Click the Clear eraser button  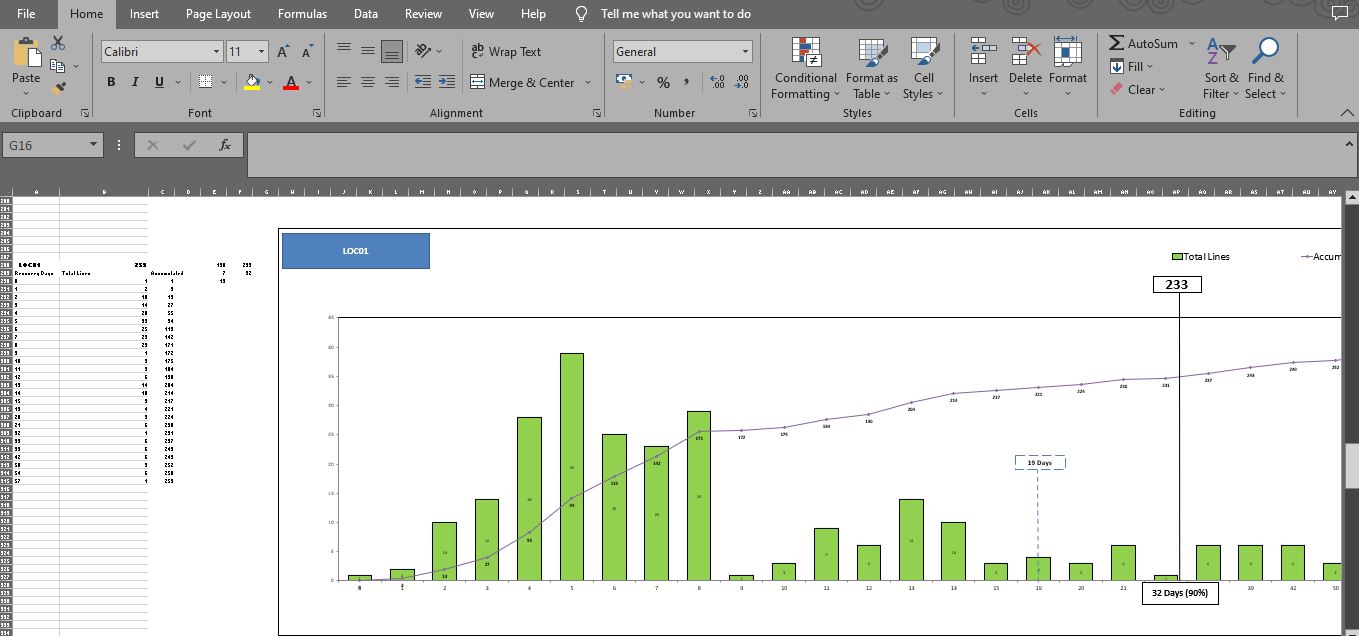(1137, 89)
